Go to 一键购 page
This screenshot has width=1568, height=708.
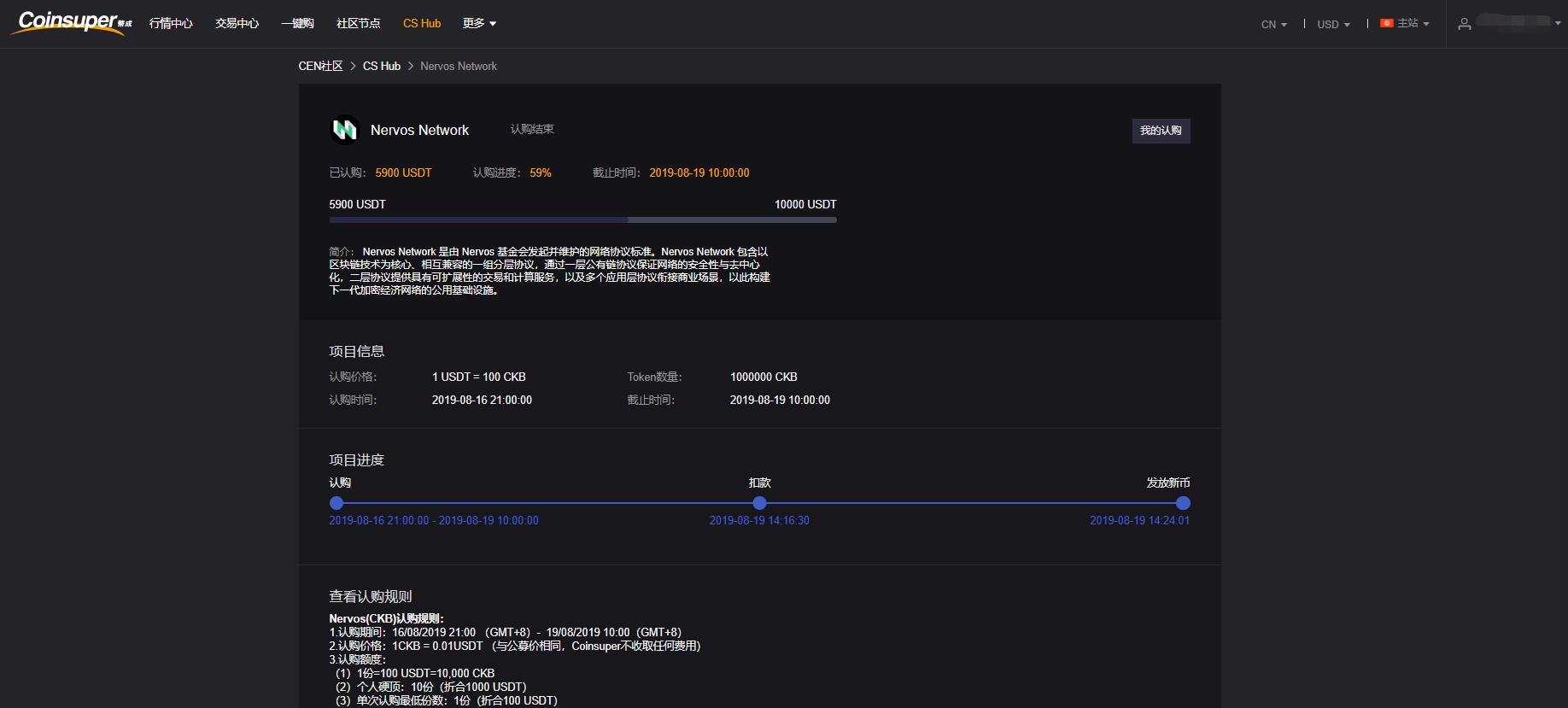pos(297,24)
